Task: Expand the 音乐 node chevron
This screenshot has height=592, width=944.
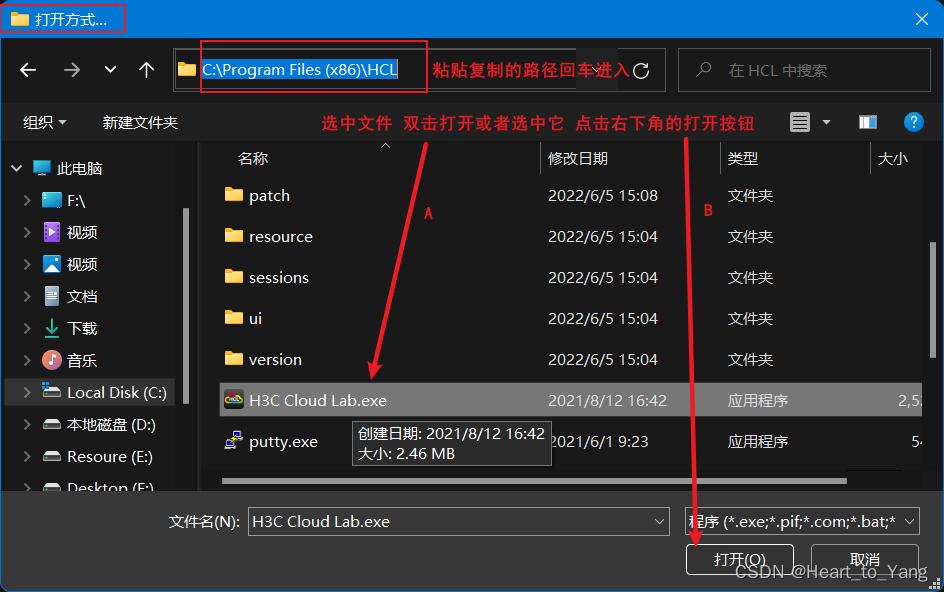Action: point(27,360)
